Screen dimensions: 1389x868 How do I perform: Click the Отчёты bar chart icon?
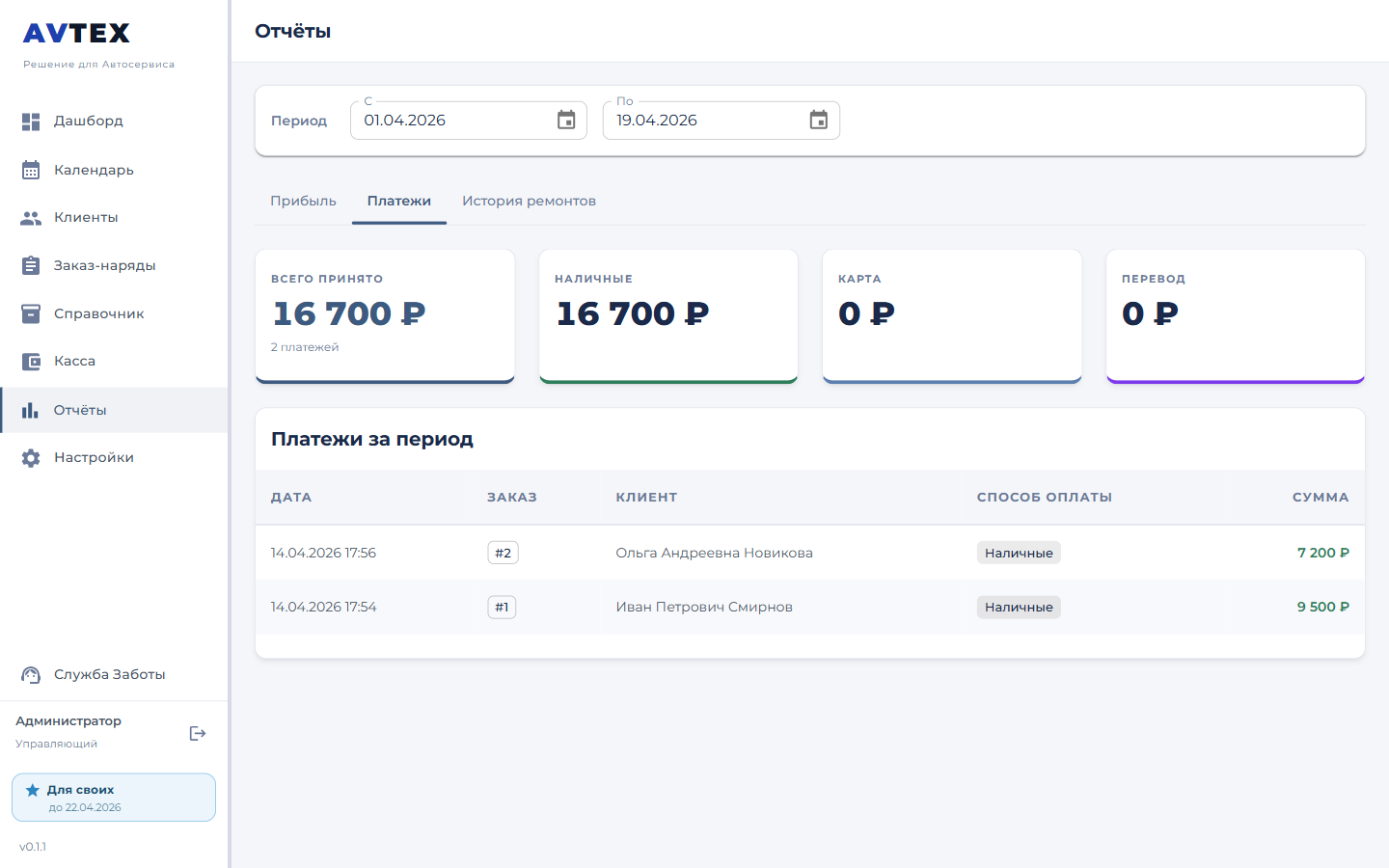28,408
